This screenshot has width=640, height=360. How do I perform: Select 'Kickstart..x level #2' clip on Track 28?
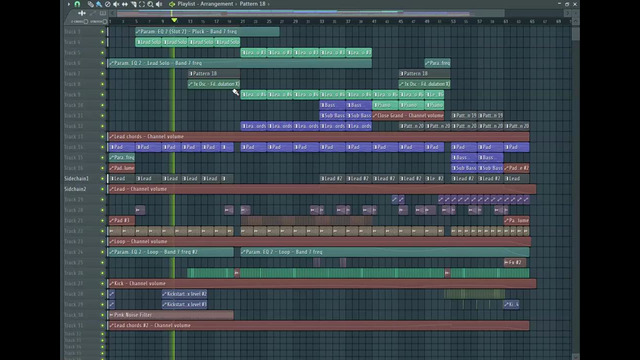184,294
